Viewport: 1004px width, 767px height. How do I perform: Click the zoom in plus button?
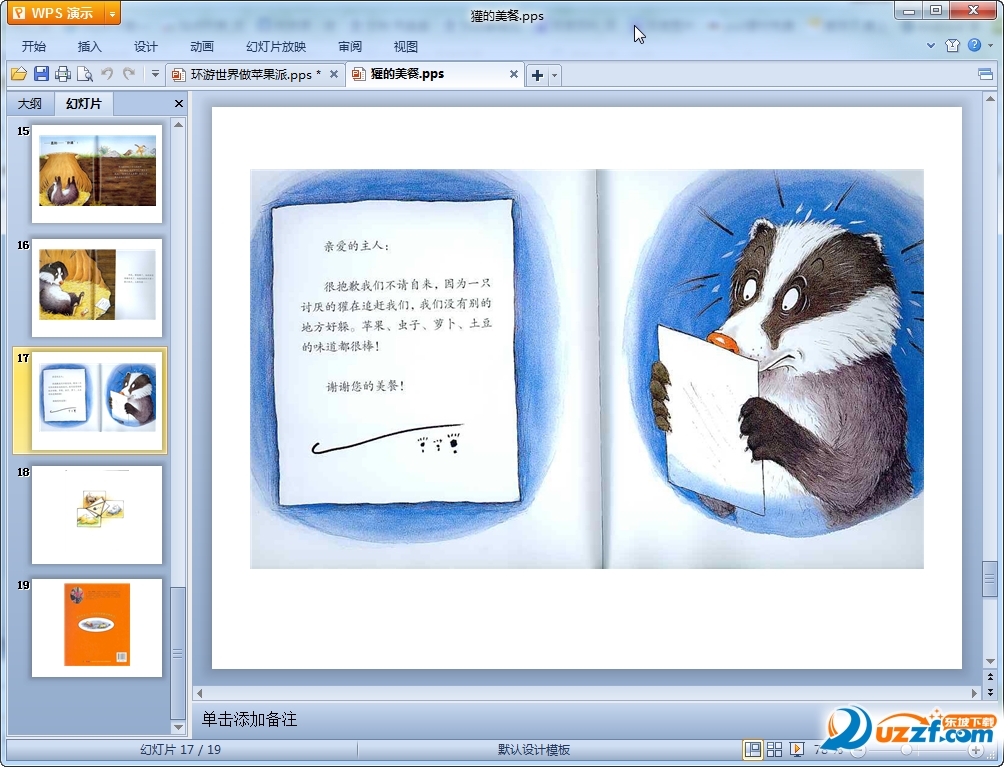pos(975,750)
